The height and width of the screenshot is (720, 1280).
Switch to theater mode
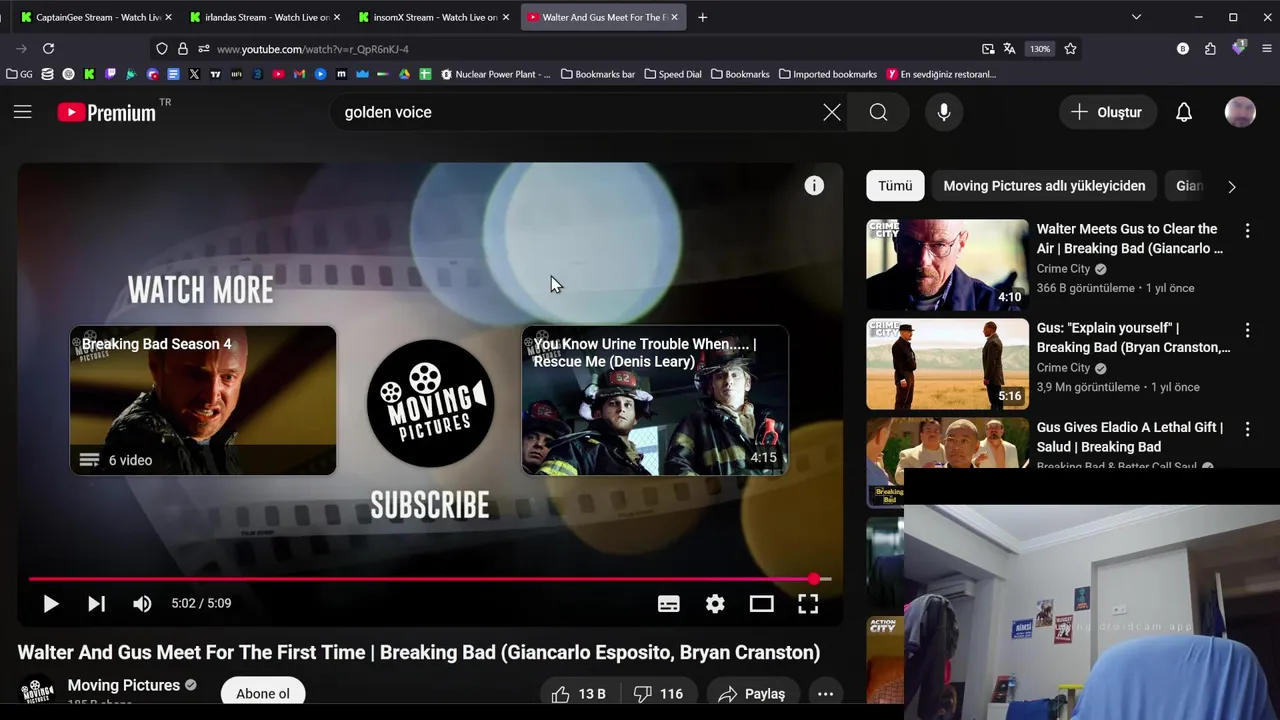click(762, 603)
